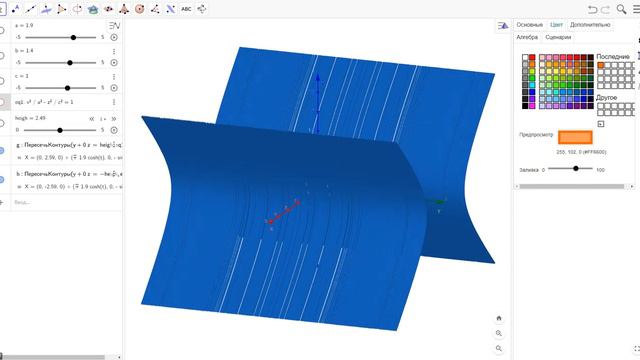
Task: Toggle the 3D view style bar icon
Action: point(503,26)
